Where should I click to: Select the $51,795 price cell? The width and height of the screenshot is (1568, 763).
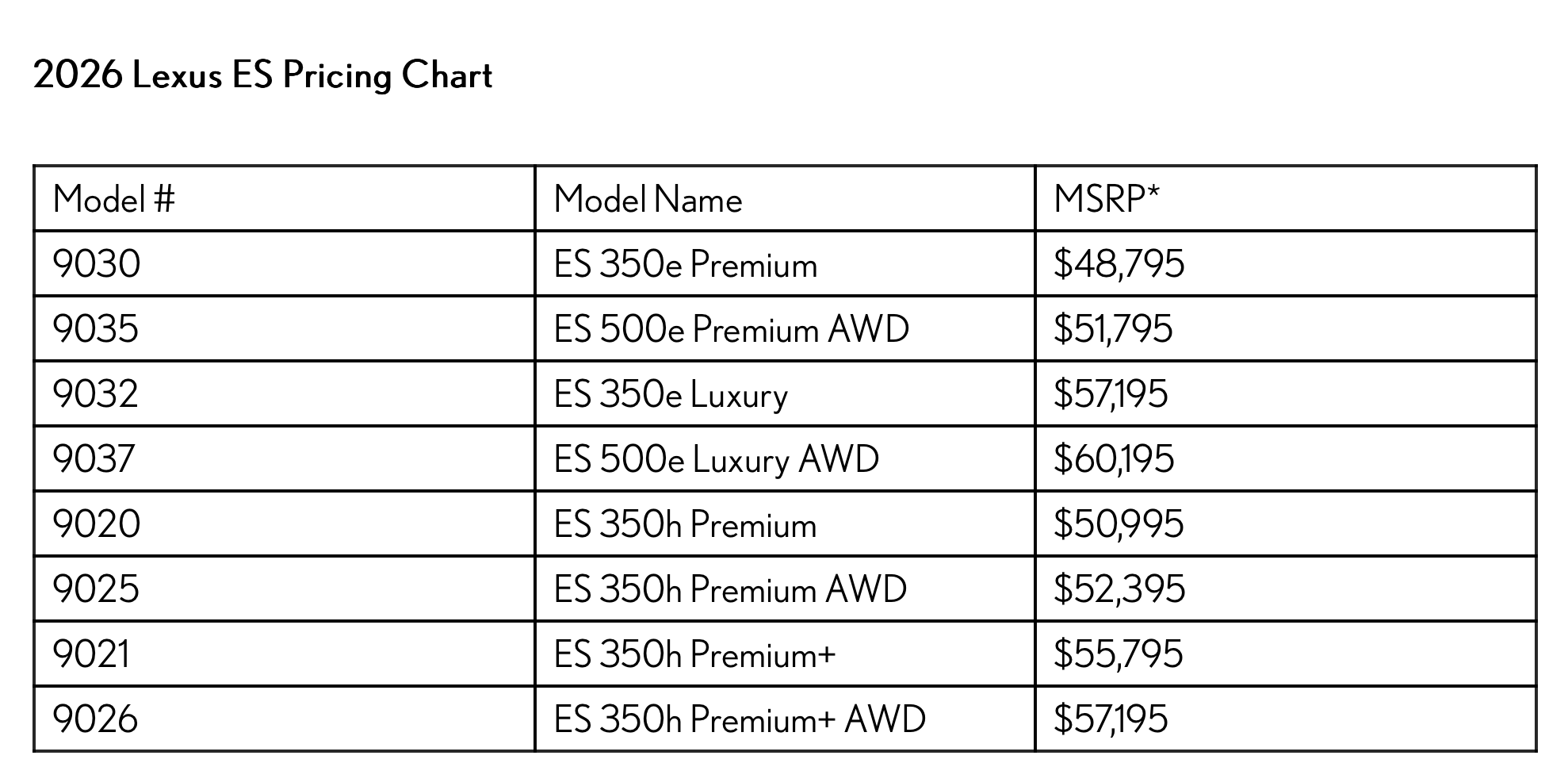click(1112, 329)
